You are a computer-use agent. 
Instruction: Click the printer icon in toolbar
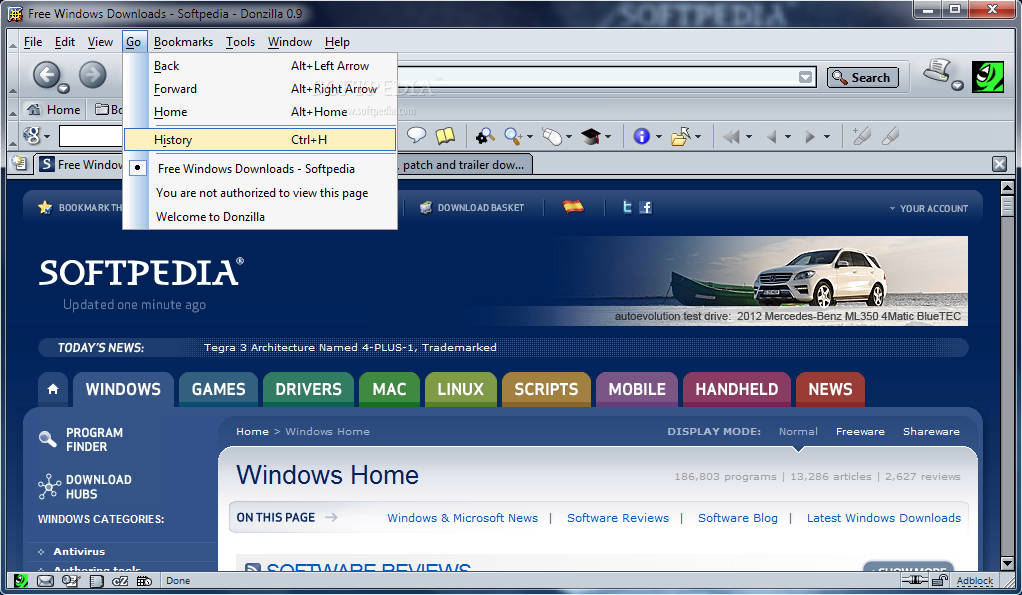[x=937, y=70]
